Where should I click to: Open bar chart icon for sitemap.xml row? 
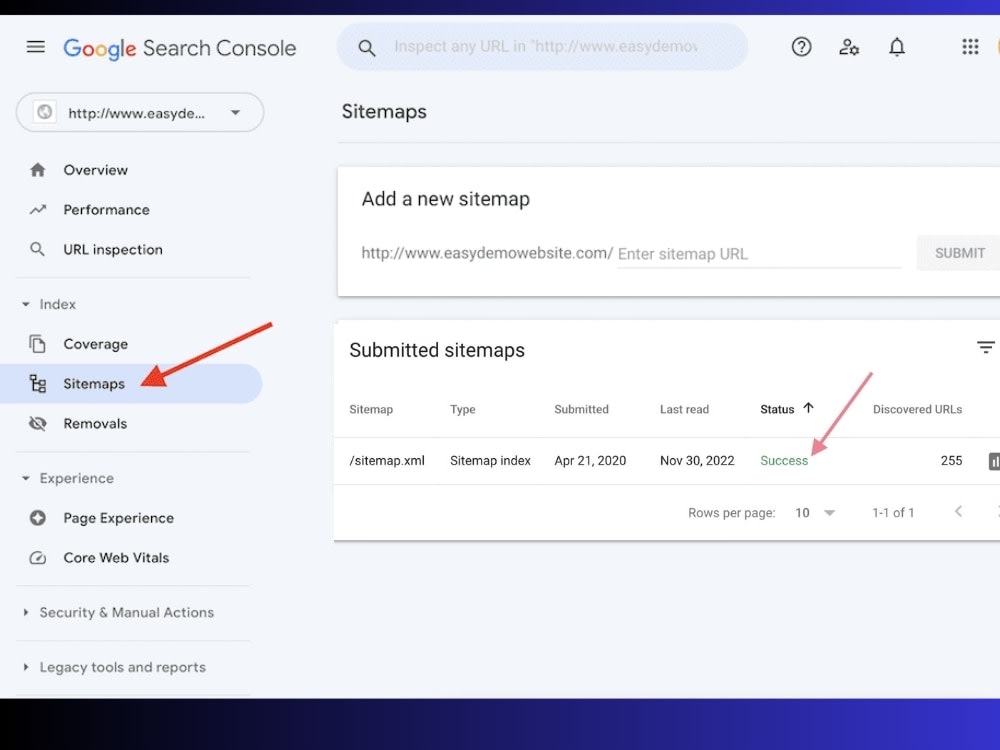pyautogui.click(x=994, y=461)
